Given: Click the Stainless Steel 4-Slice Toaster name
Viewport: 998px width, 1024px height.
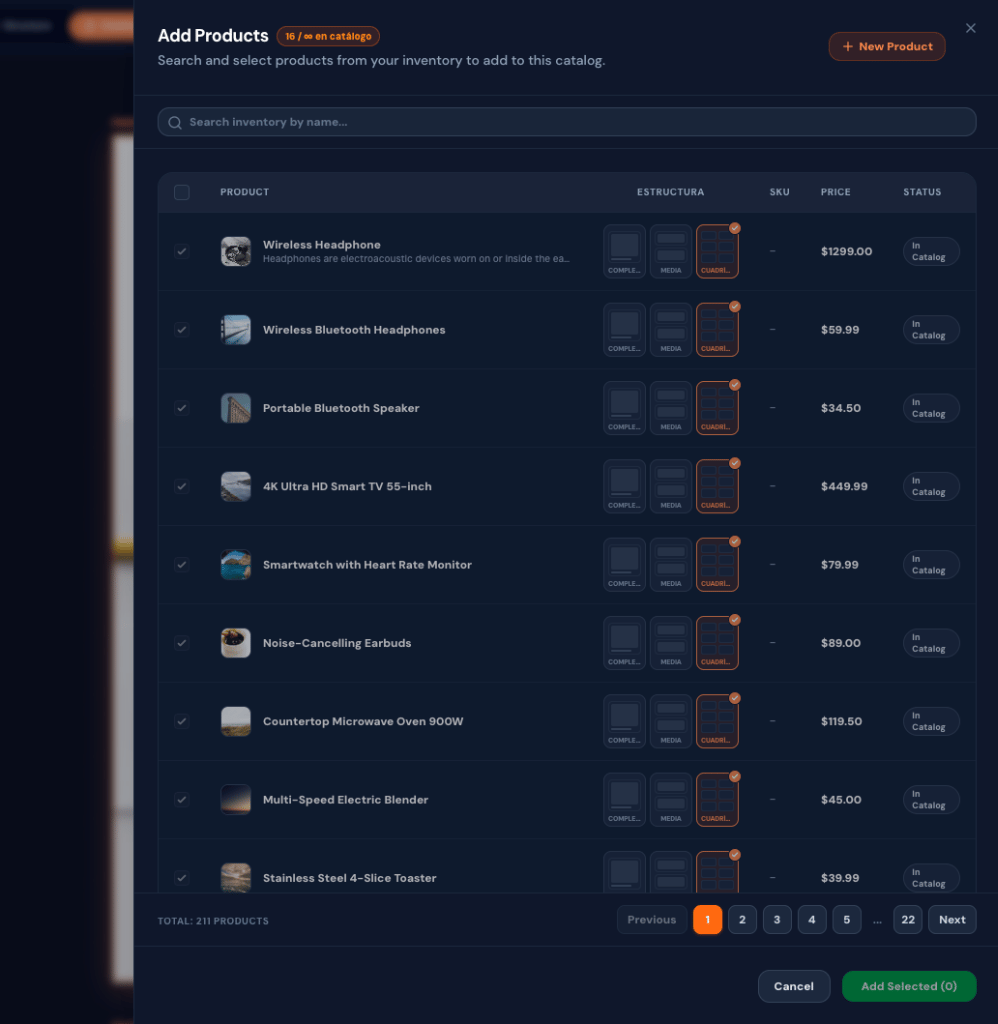Looking at the screenshot, I should click(349, 878).
